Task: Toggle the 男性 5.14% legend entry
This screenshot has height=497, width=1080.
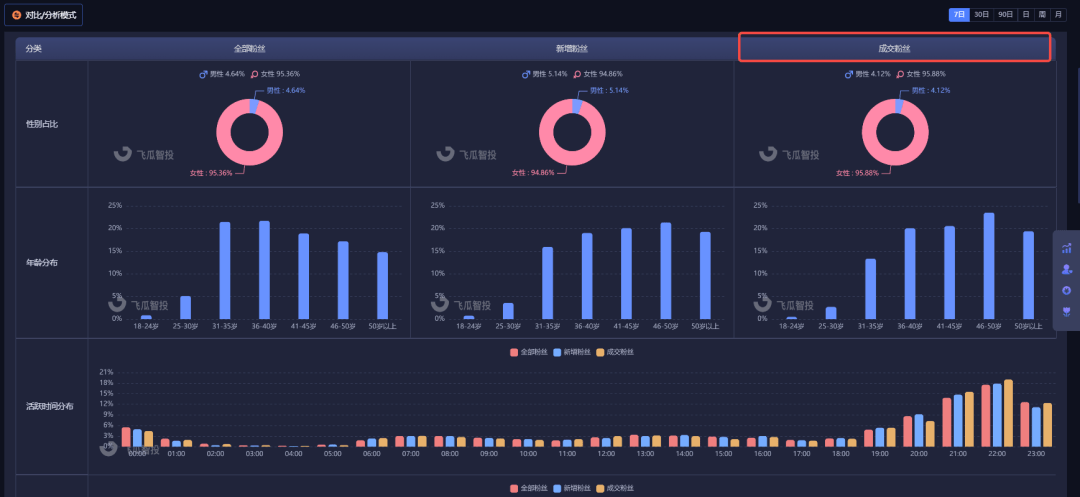Action: pyautogui.click(x=545, y=74)
